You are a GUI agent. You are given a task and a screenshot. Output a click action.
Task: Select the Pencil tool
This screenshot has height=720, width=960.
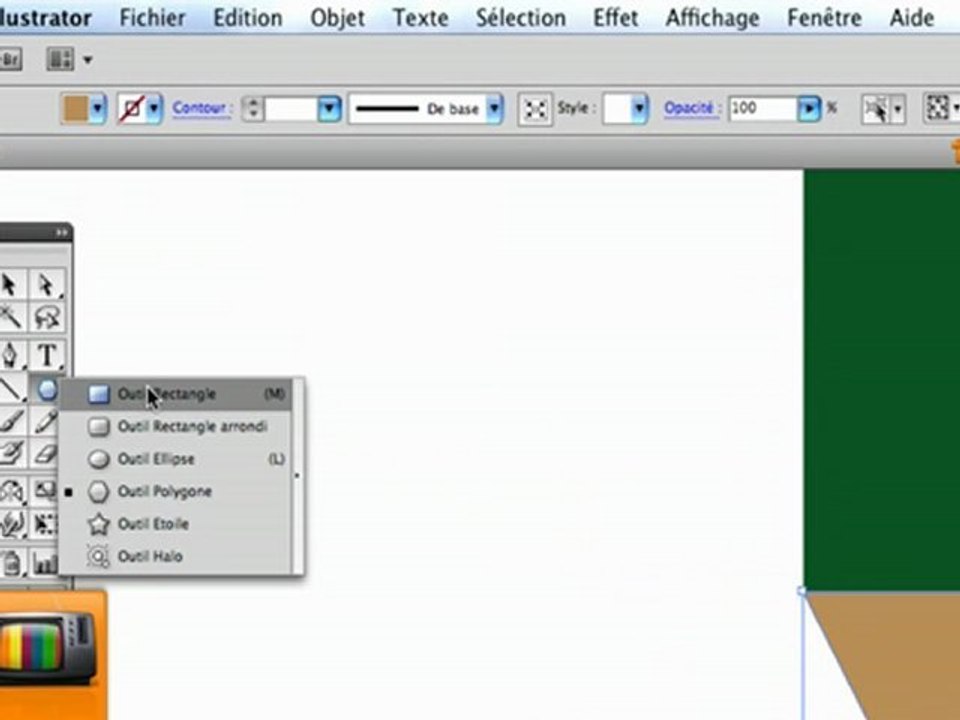(x=45, y=421)
